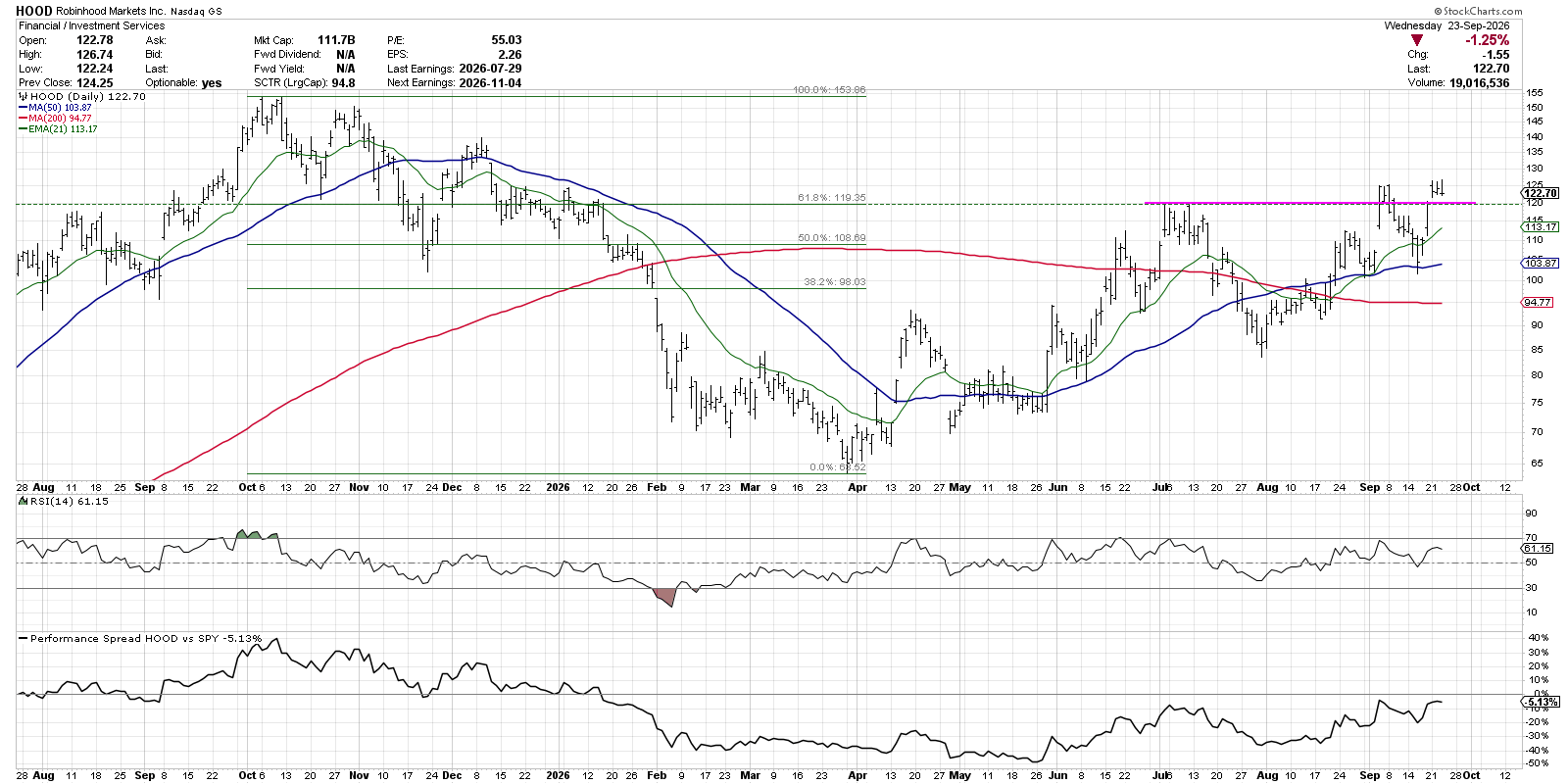The image size is (1568, 784).
Task: Click the green 113.17 price tag on right axis
Action: (x=1541, y=226)
